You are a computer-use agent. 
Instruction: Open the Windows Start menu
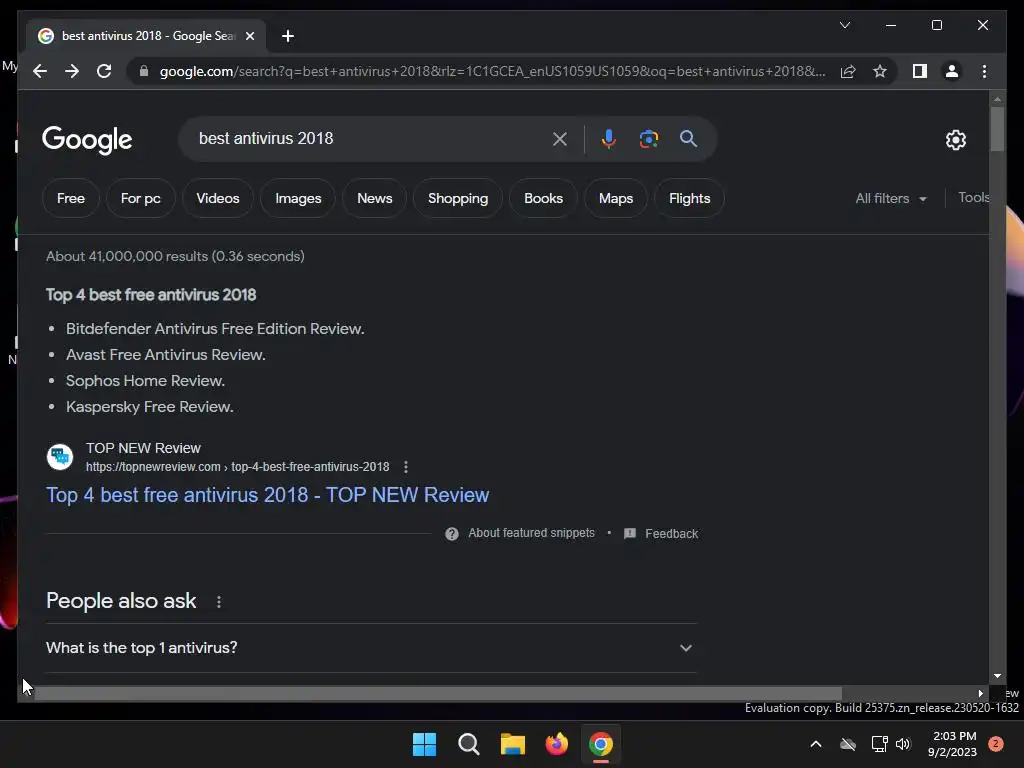[424, 744]
